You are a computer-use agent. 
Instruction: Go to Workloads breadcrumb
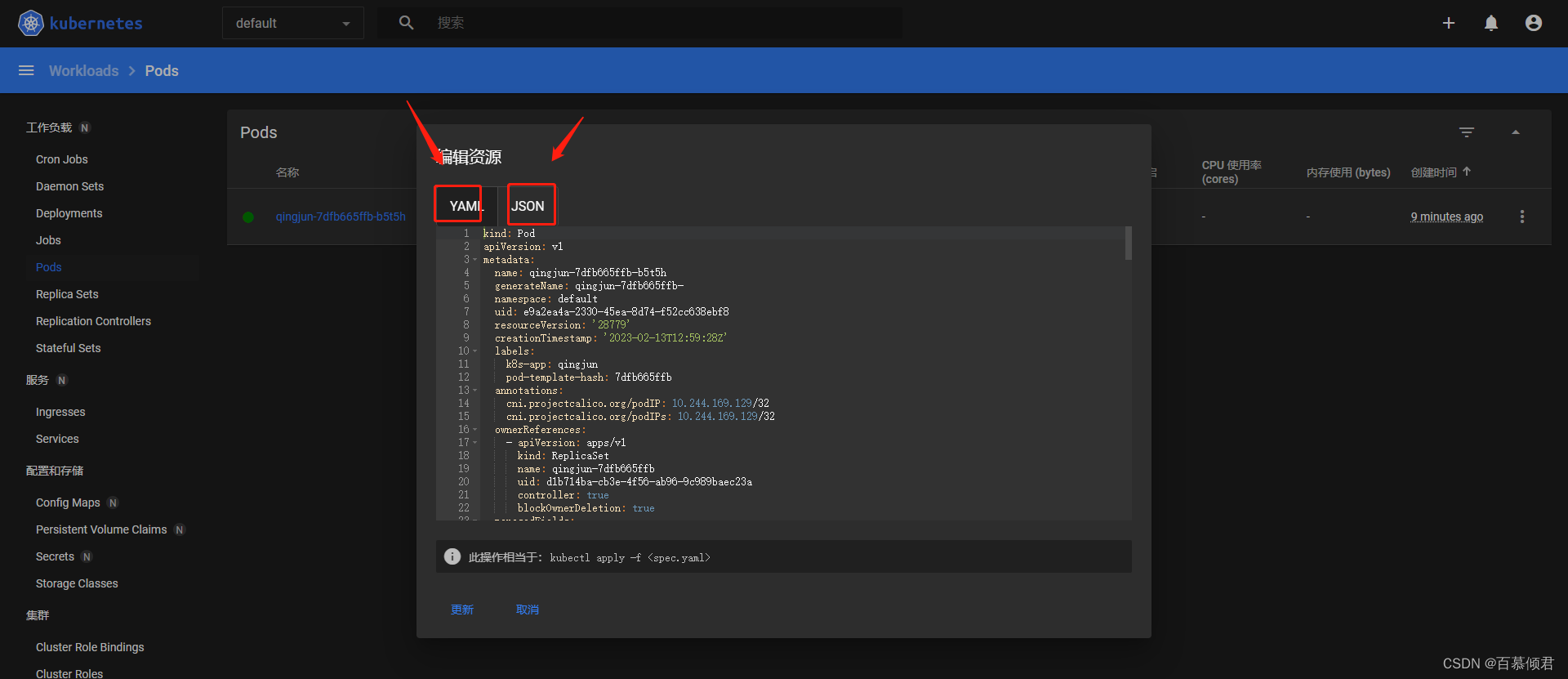pyautogui.click(x=83, y=71)
